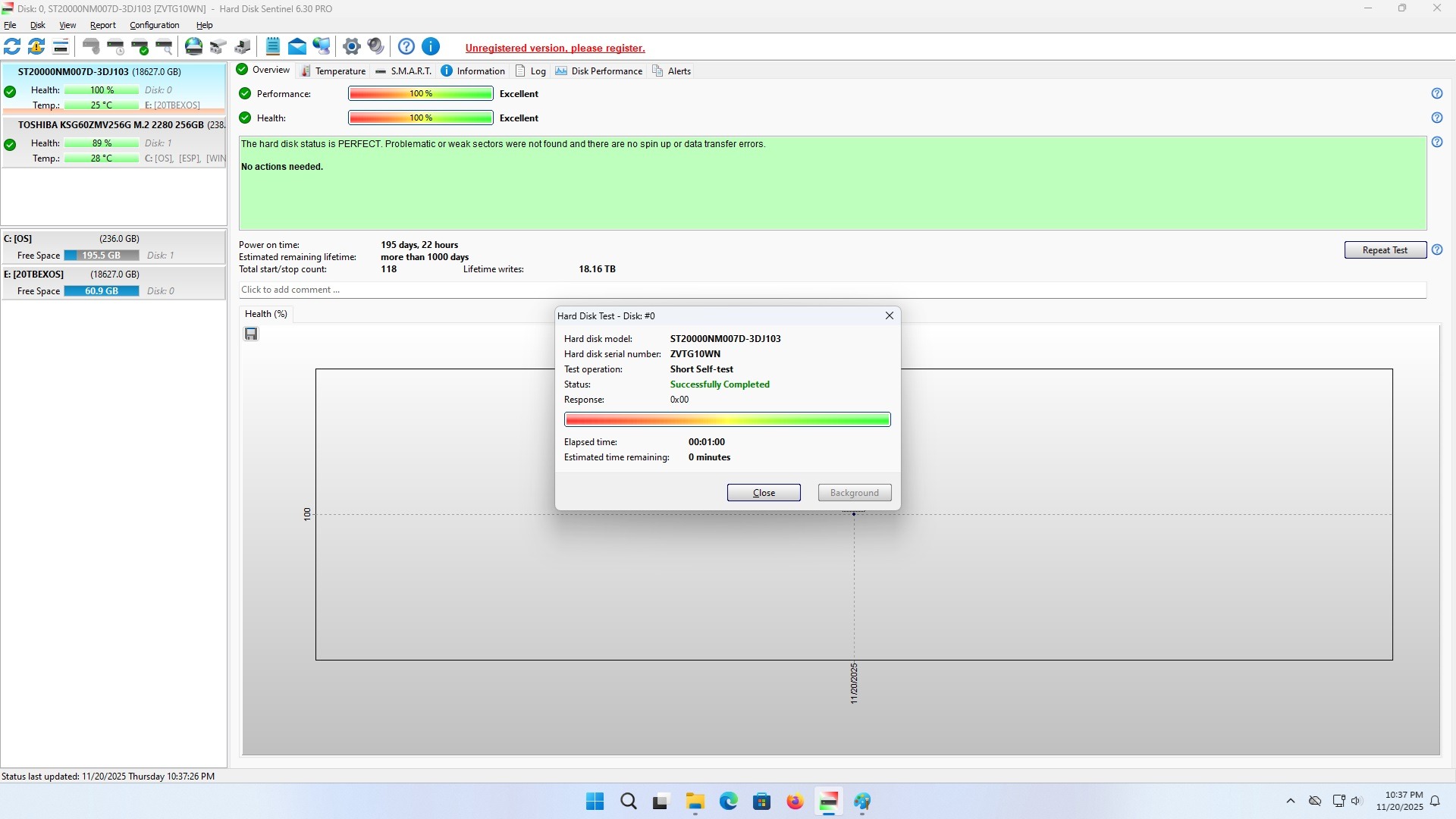
Task: Click the refresh disks toolbar icon
Action: tap(12, 47)
